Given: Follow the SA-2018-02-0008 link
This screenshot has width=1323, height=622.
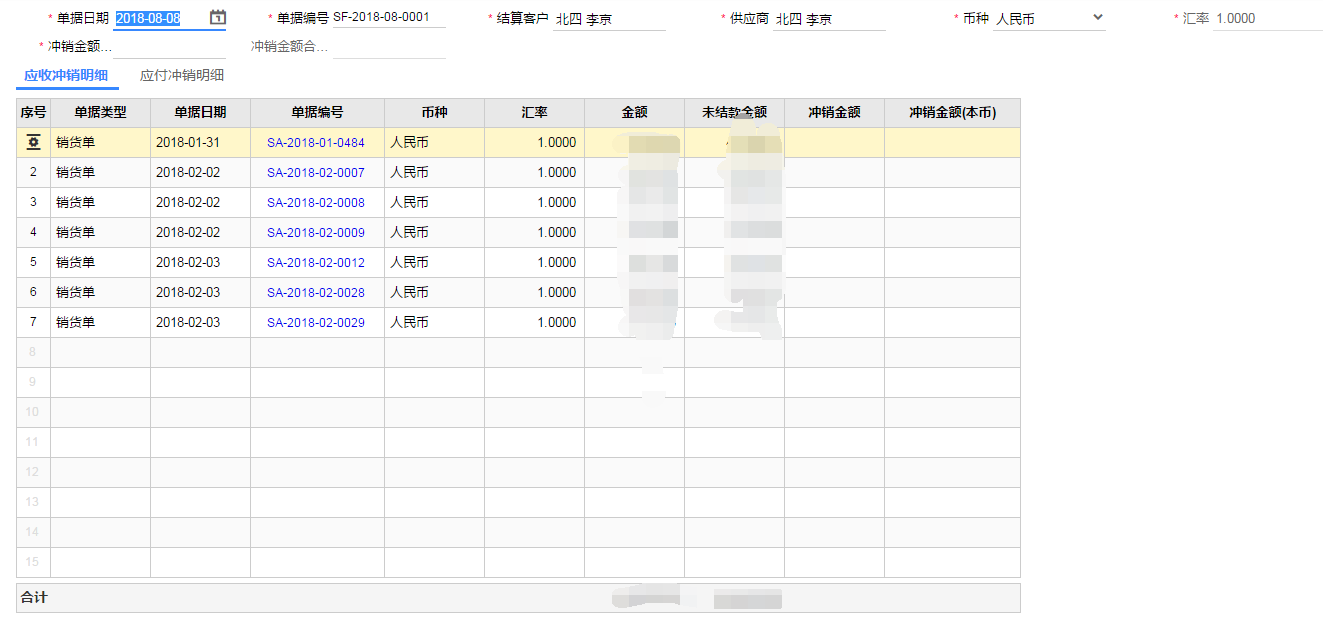Looking at the screenshot, I should coord(315,203).
